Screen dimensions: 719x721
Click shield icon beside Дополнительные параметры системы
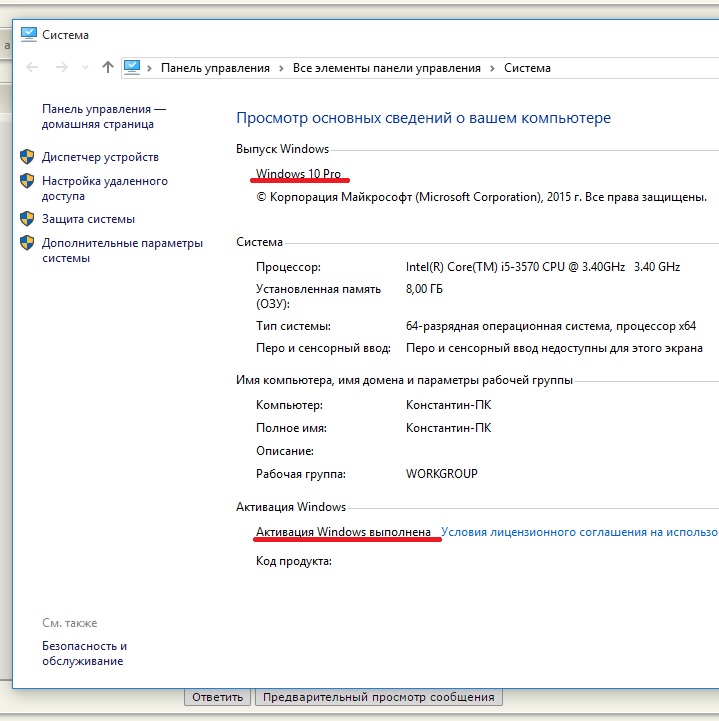pyautogui.click(x=27, y=243)
